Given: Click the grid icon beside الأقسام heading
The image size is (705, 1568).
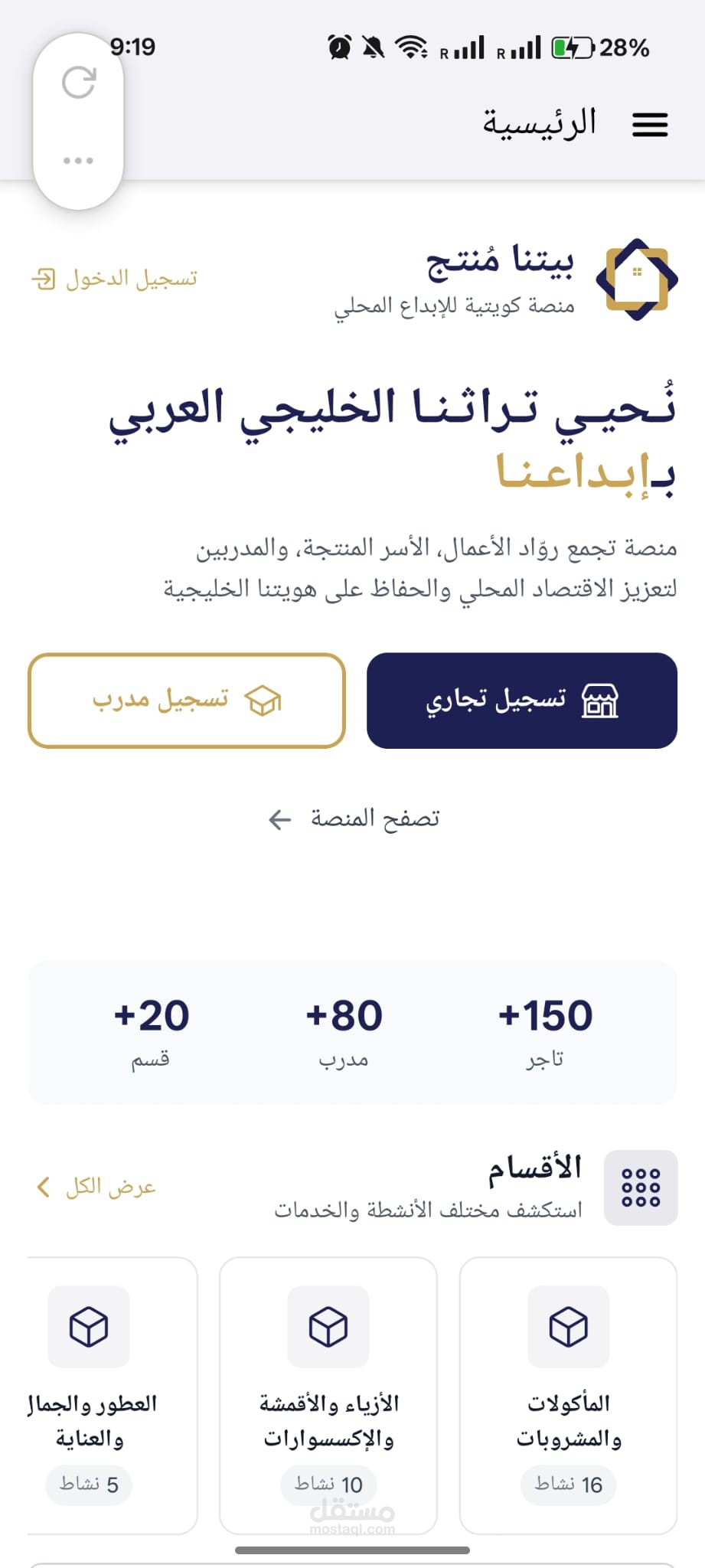Looking at the screenshot, I should coord(641,1187).
